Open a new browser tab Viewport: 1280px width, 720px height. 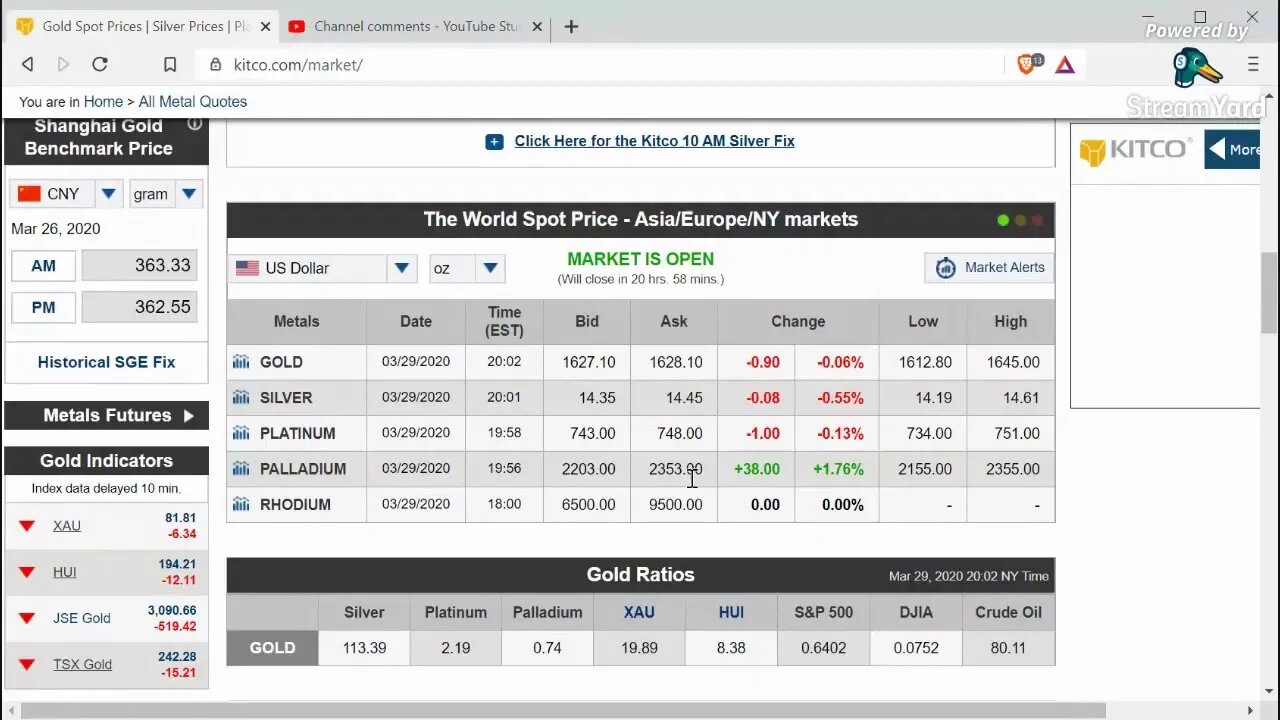point(571,27)
